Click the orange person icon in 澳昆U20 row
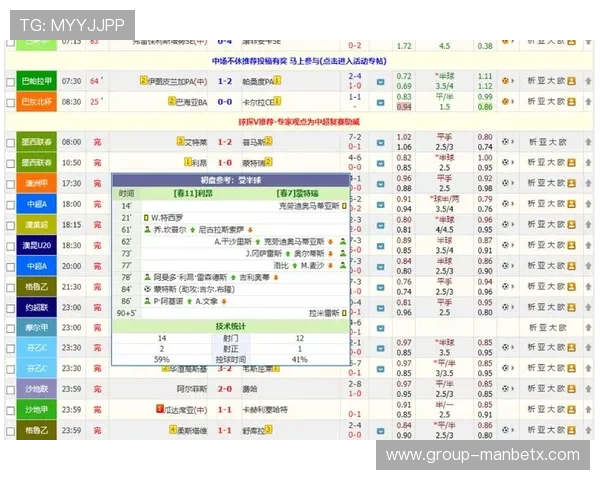The width and height of the screenshot is (600, 480). (x=571, y=245)
